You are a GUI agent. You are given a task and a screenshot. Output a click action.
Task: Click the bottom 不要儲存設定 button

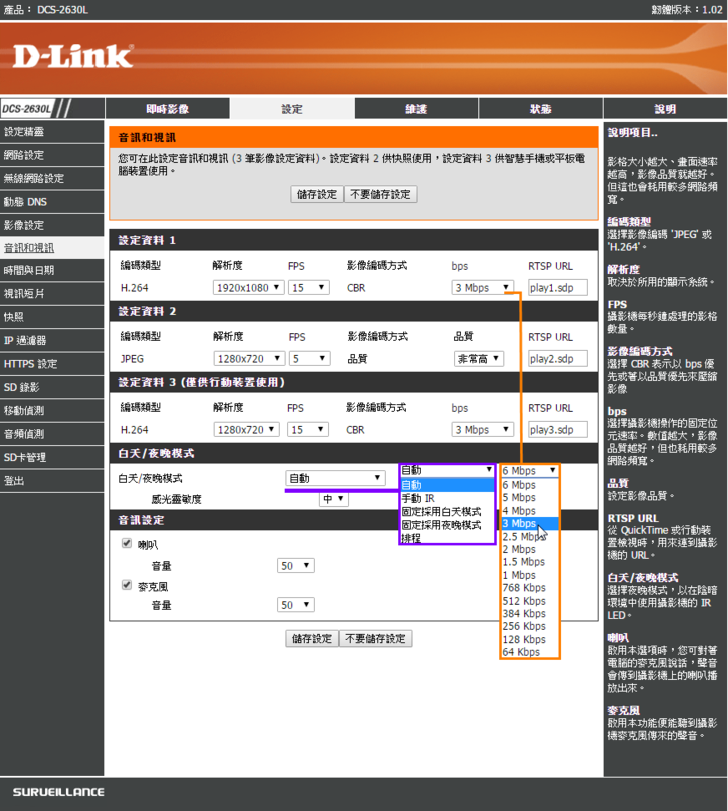pyautogui.click(x=375, y=638)
